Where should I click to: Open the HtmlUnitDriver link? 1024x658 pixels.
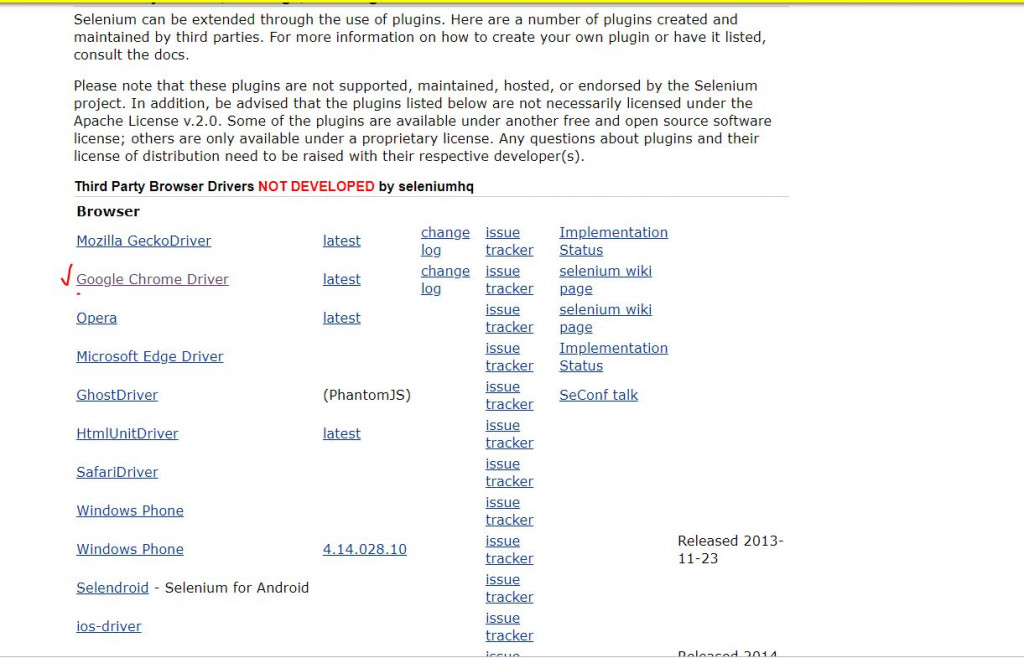127,433
